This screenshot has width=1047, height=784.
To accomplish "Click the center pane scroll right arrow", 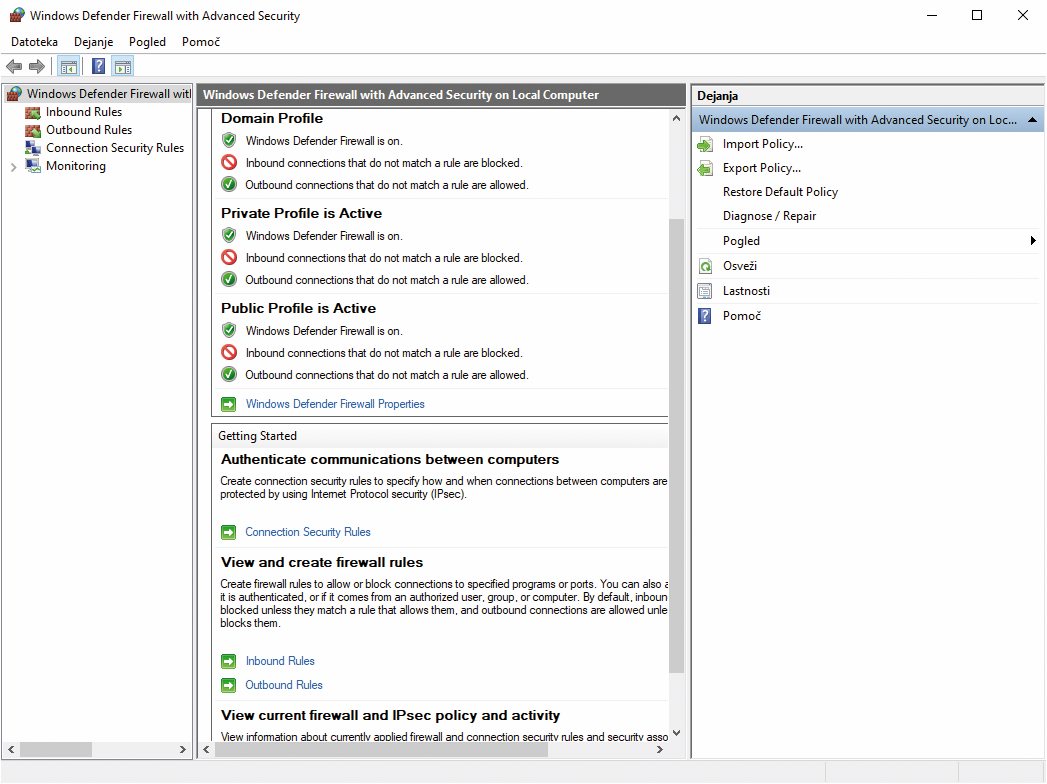I will click(660, 750).
